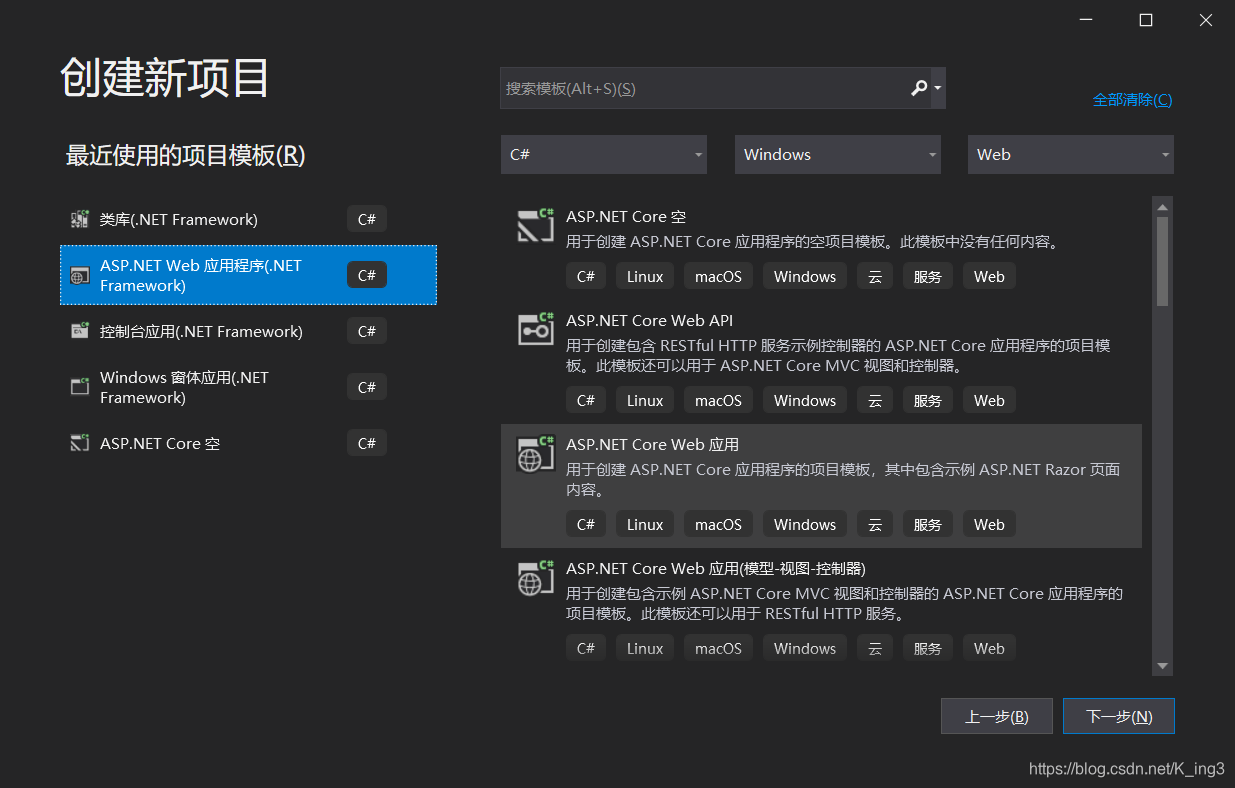Open the Windows platform filter dropdown
1235x788 pixels.
838,154
